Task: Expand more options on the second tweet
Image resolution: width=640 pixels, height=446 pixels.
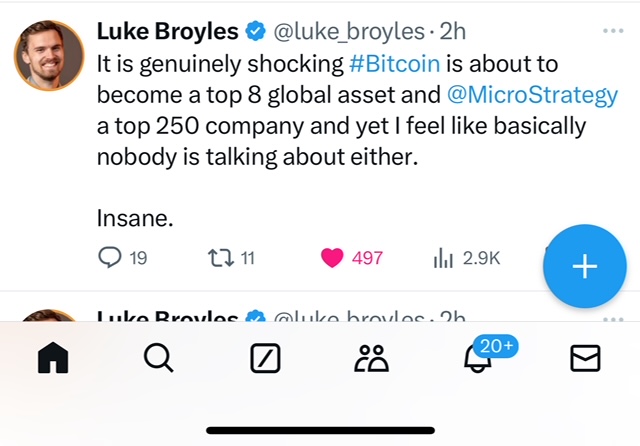Action: 612,319
